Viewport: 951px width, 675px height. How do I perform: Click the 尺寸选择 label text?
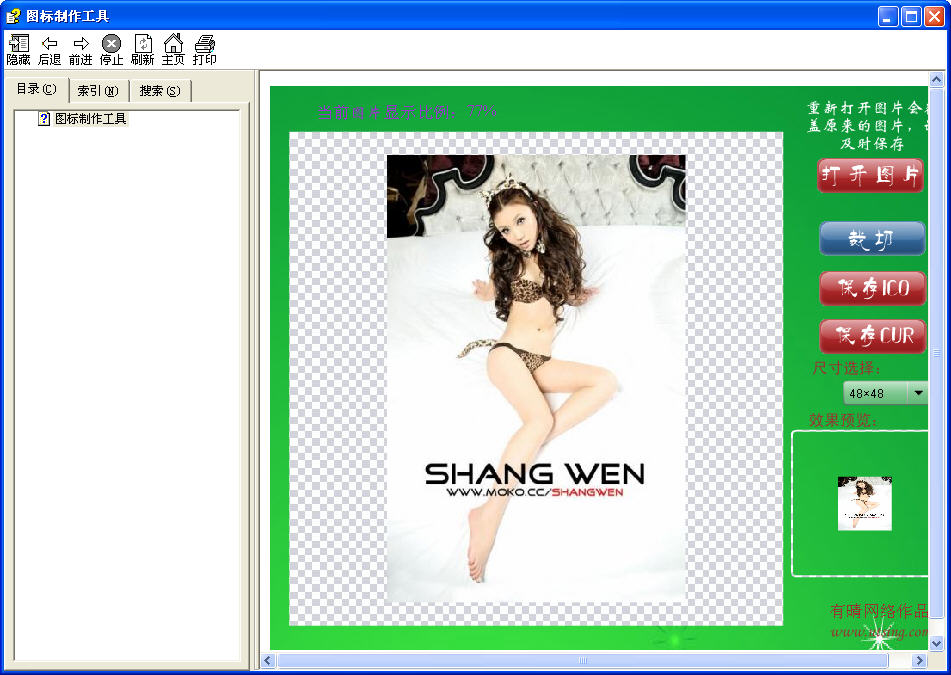click(847, 368)
